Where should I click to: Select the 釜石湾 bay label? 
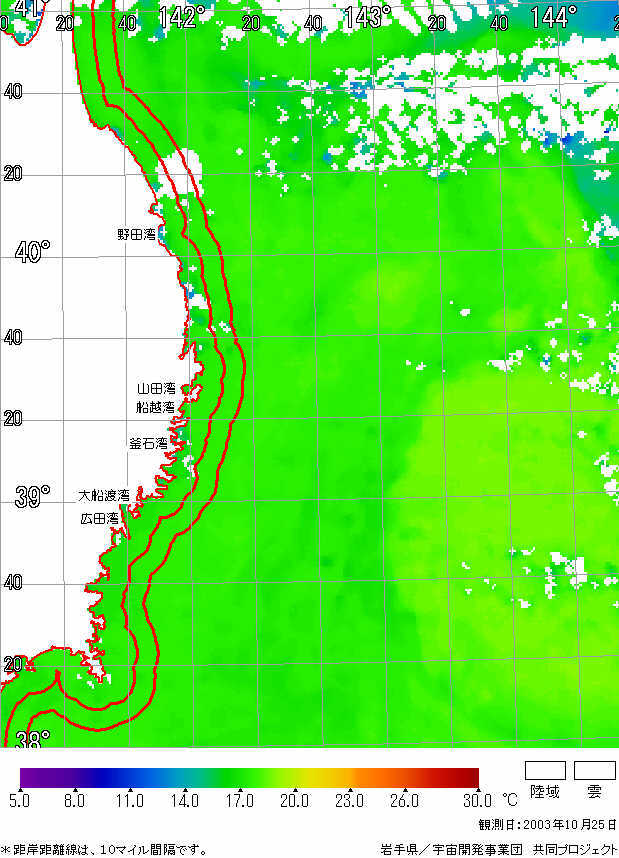pyautogui.click(x=148, y=443)
